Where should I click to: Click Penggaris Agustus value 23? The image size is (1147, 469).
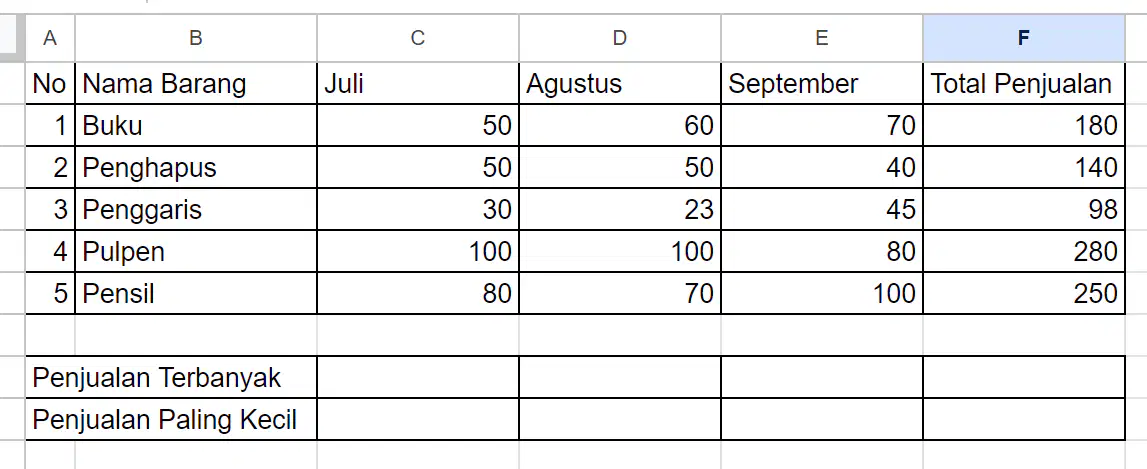coord(620,209)
